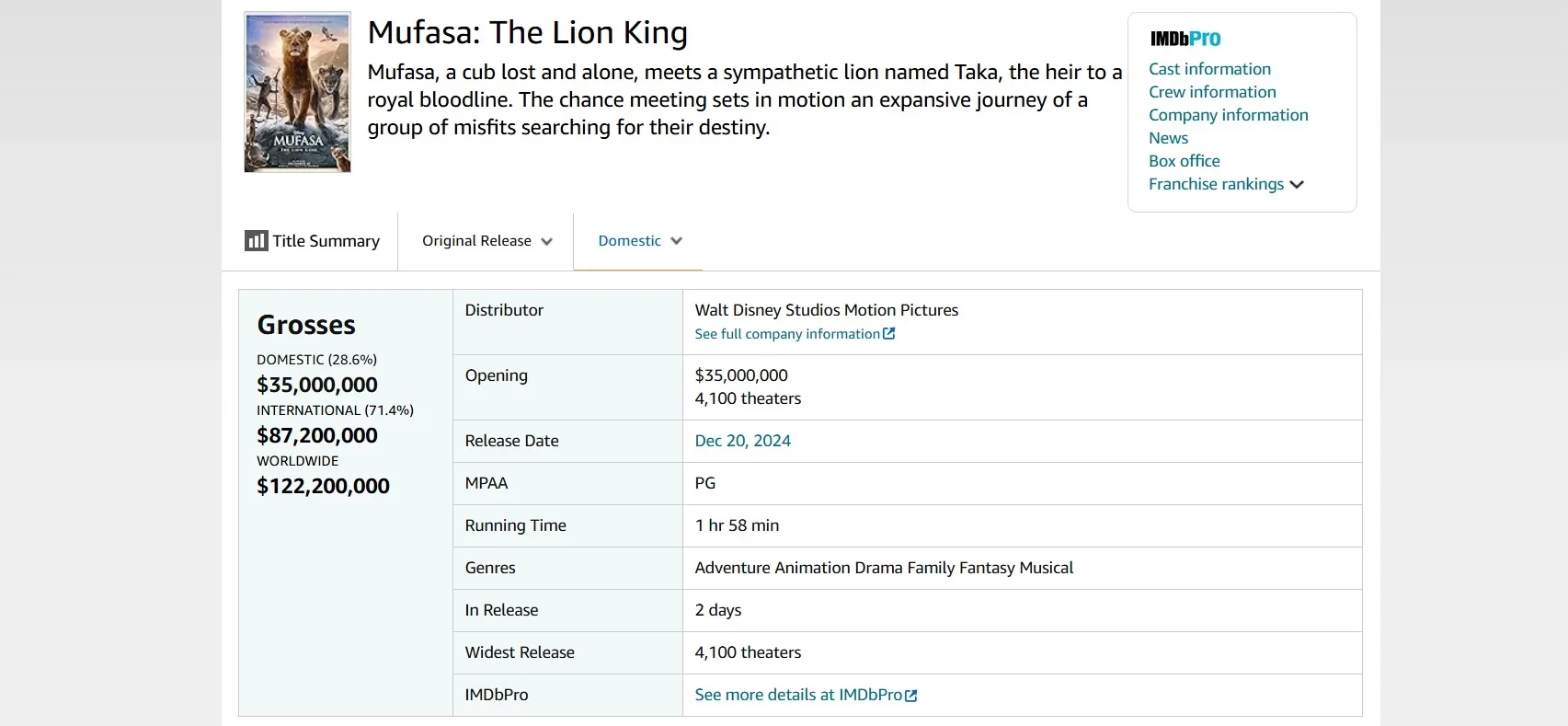Click the Franchise rankings link
Image resolution: width=1568 pixels, height=726 pixels.
tap(1216, 184)
